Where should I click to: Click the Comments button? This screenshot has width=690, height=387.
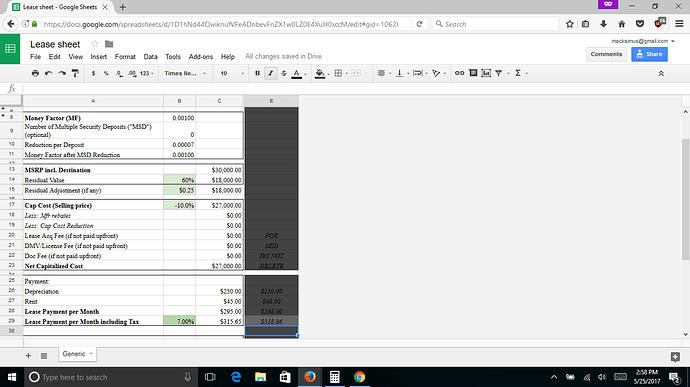point(606,54)
